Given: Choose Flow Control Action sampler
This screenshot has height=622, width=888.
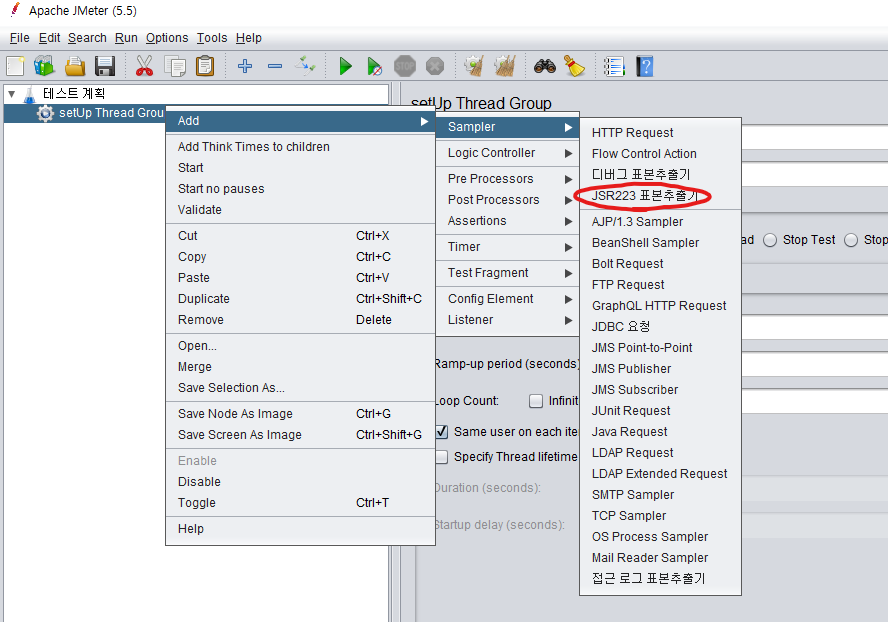Looking at the screenshot, I should (x=660, y=154).
